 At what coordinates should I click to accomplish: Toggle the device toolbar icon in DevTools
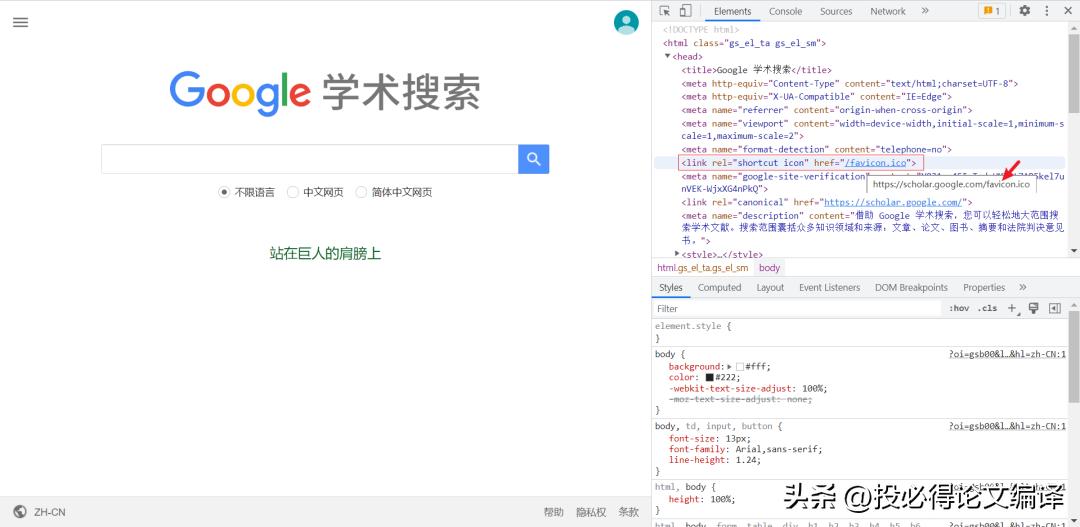(x=685, y=11)
